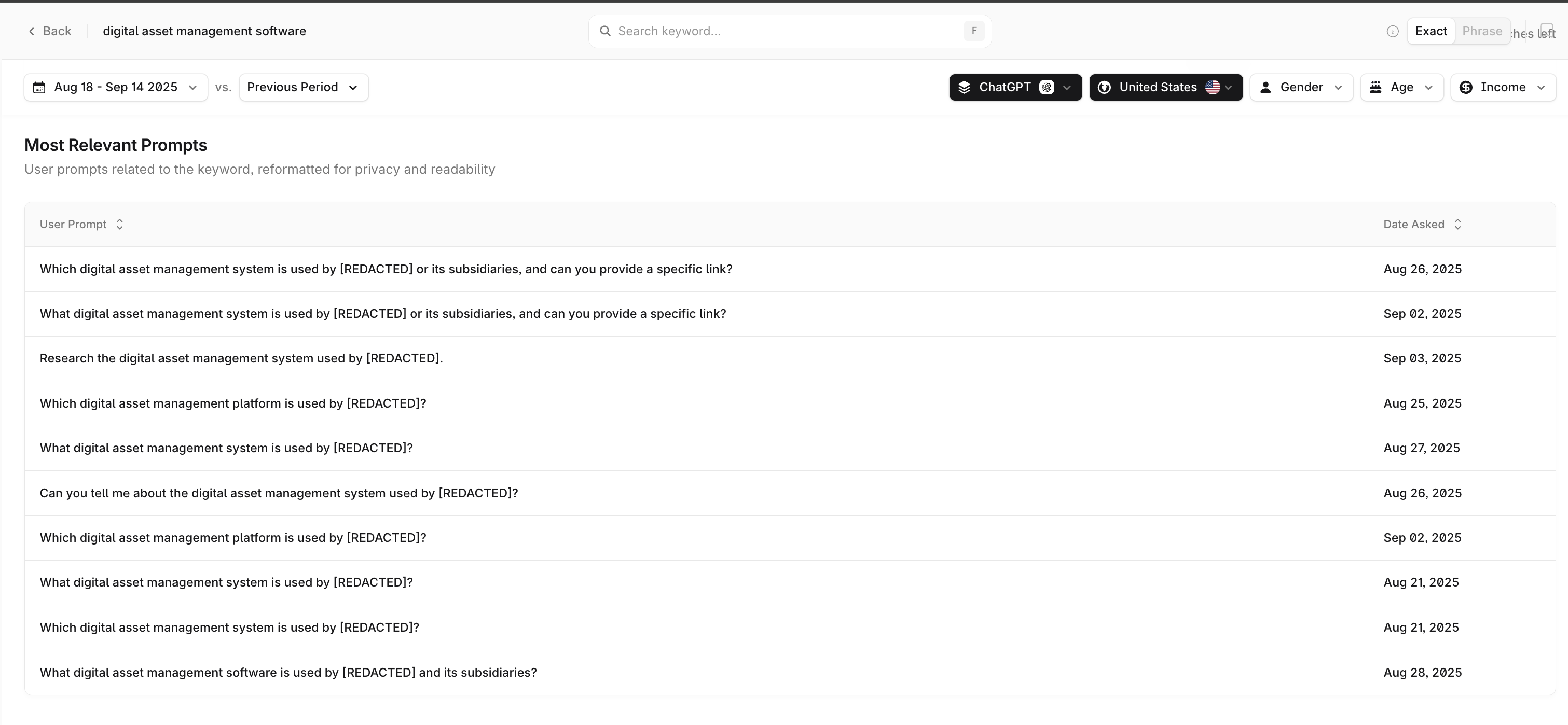The height and width of the screenshot is (725, 1568).
Task: Select the 'Which…platform' prompt asked Sep 02, 2025
Action: point(790,538)
